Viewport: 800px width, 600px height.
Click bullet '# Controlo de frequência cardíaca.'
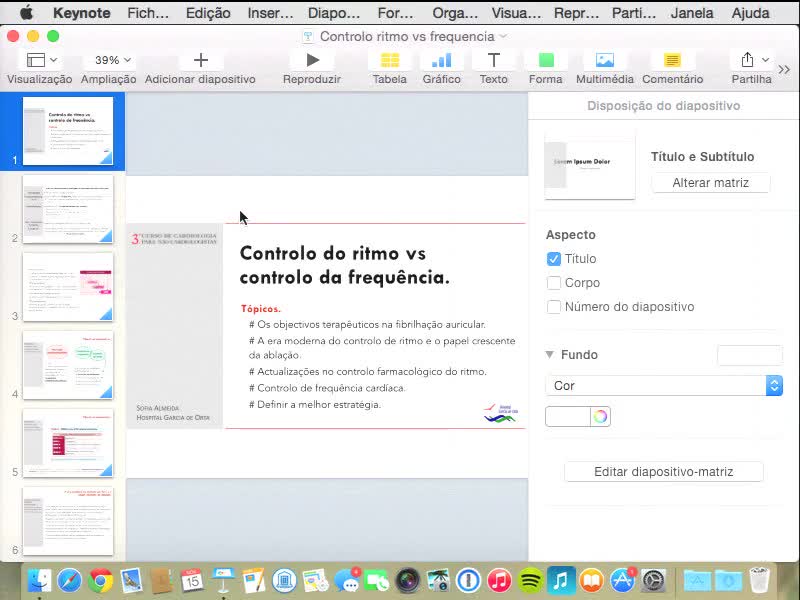[x=327, y=388]
